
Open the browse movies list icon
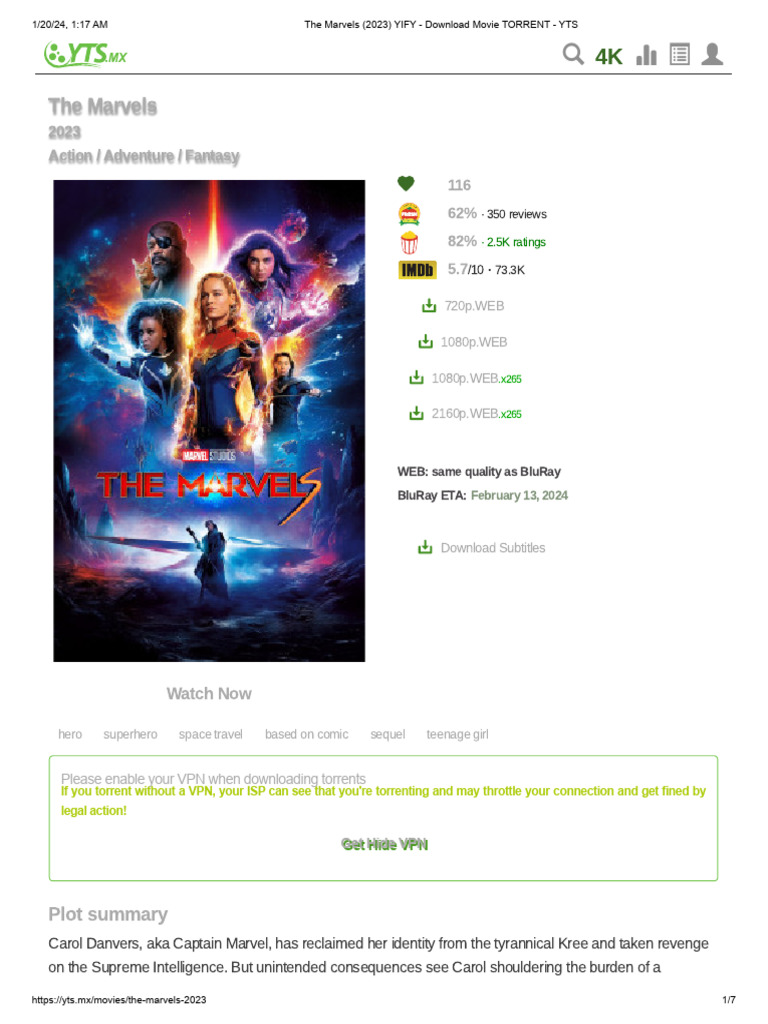[679, 54]
